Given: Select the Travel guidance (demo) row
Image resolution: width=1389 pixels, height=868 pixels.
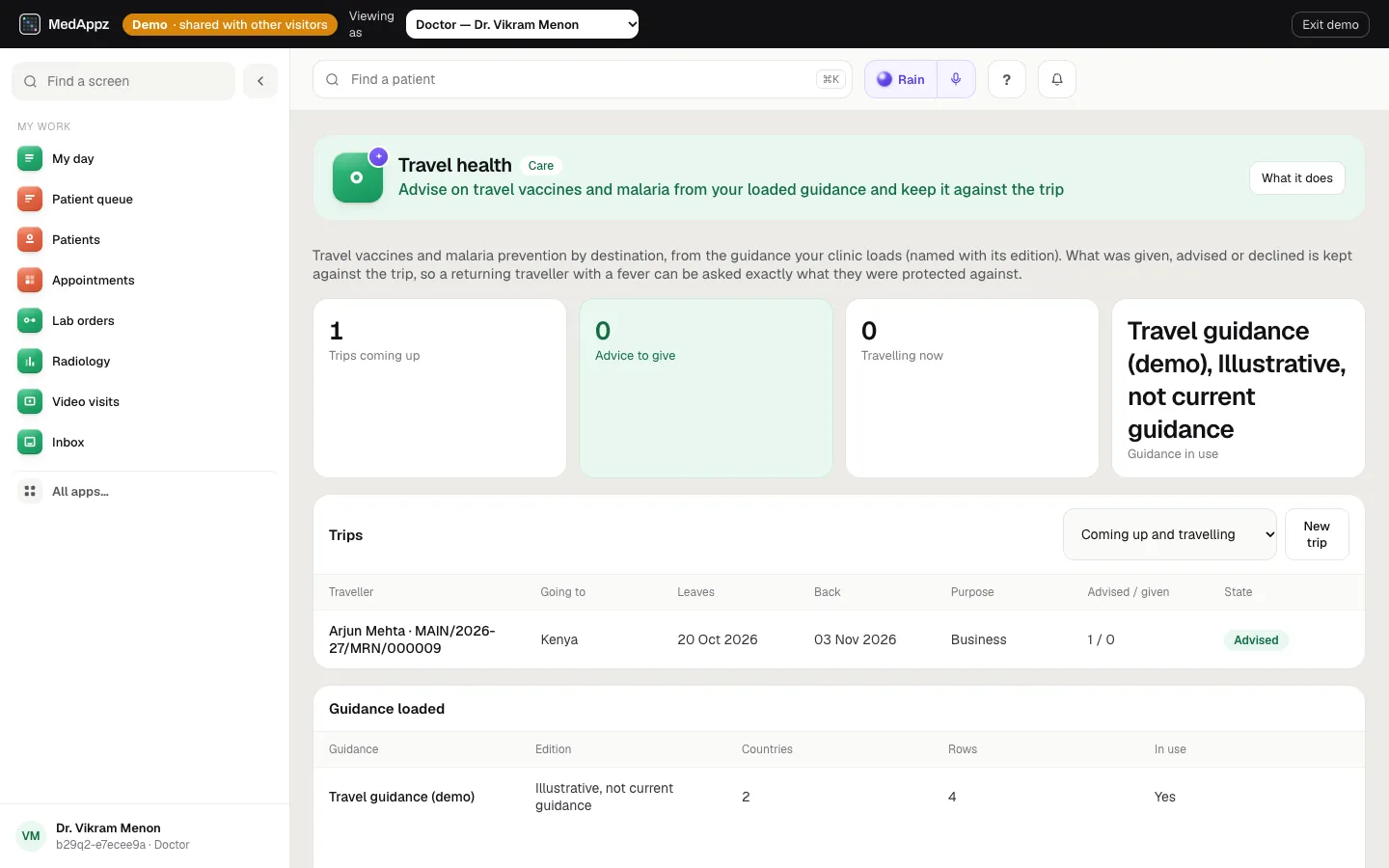Looking at the screenshot, I should (839, 797).
